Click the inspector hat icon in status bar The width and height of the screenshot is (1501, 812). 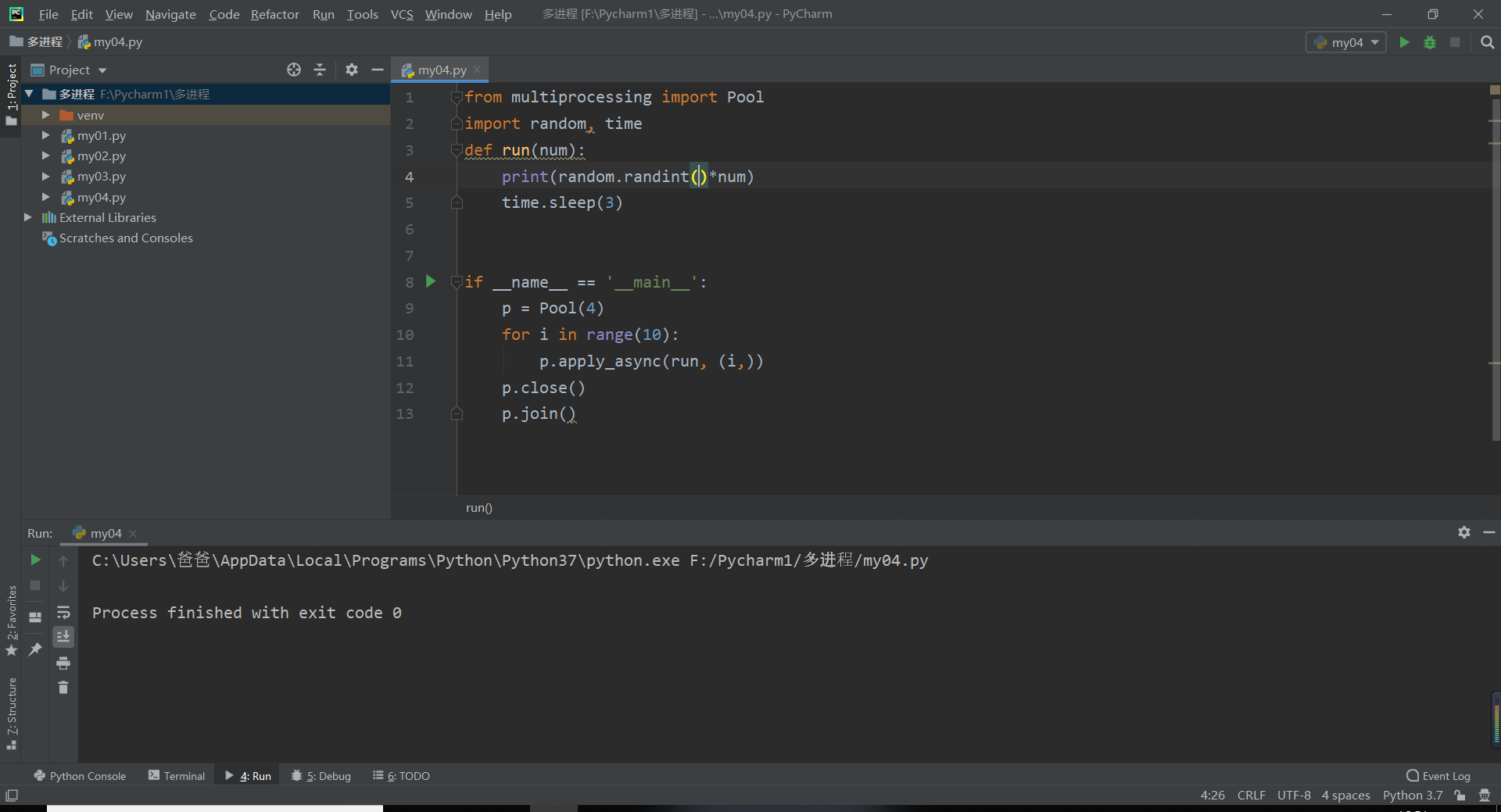pos(1485,796)
